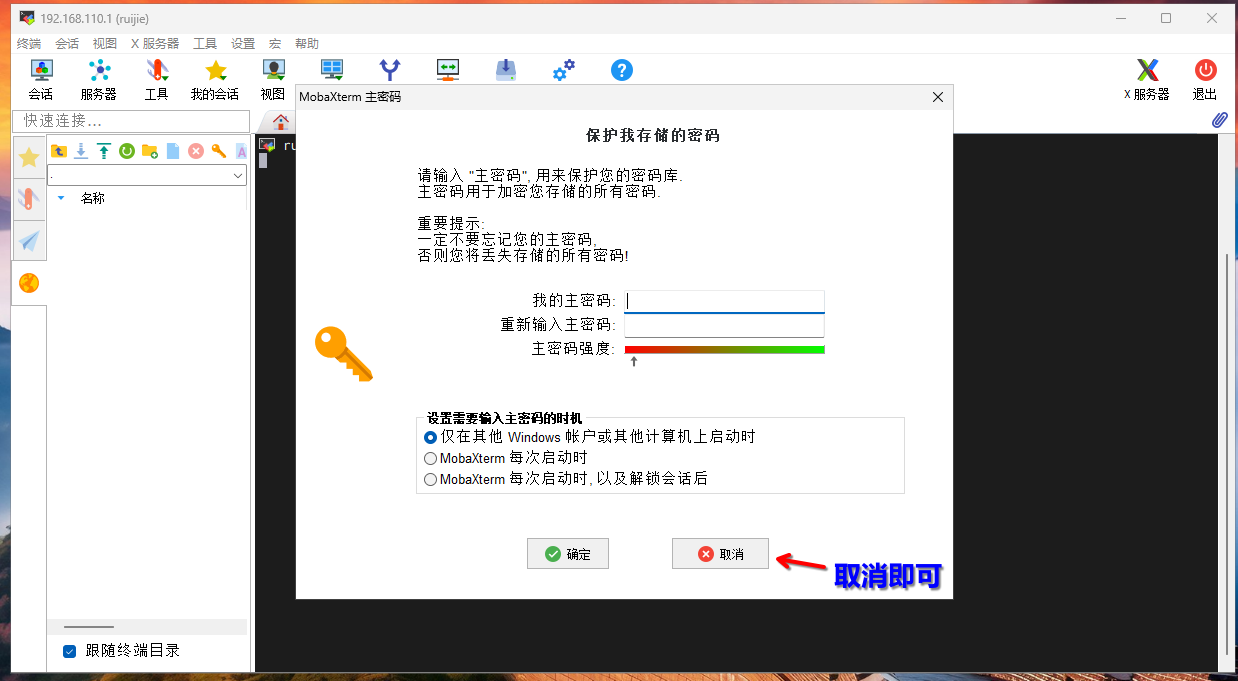Open the MobaXterm settings gear icon

pos(563,70)
